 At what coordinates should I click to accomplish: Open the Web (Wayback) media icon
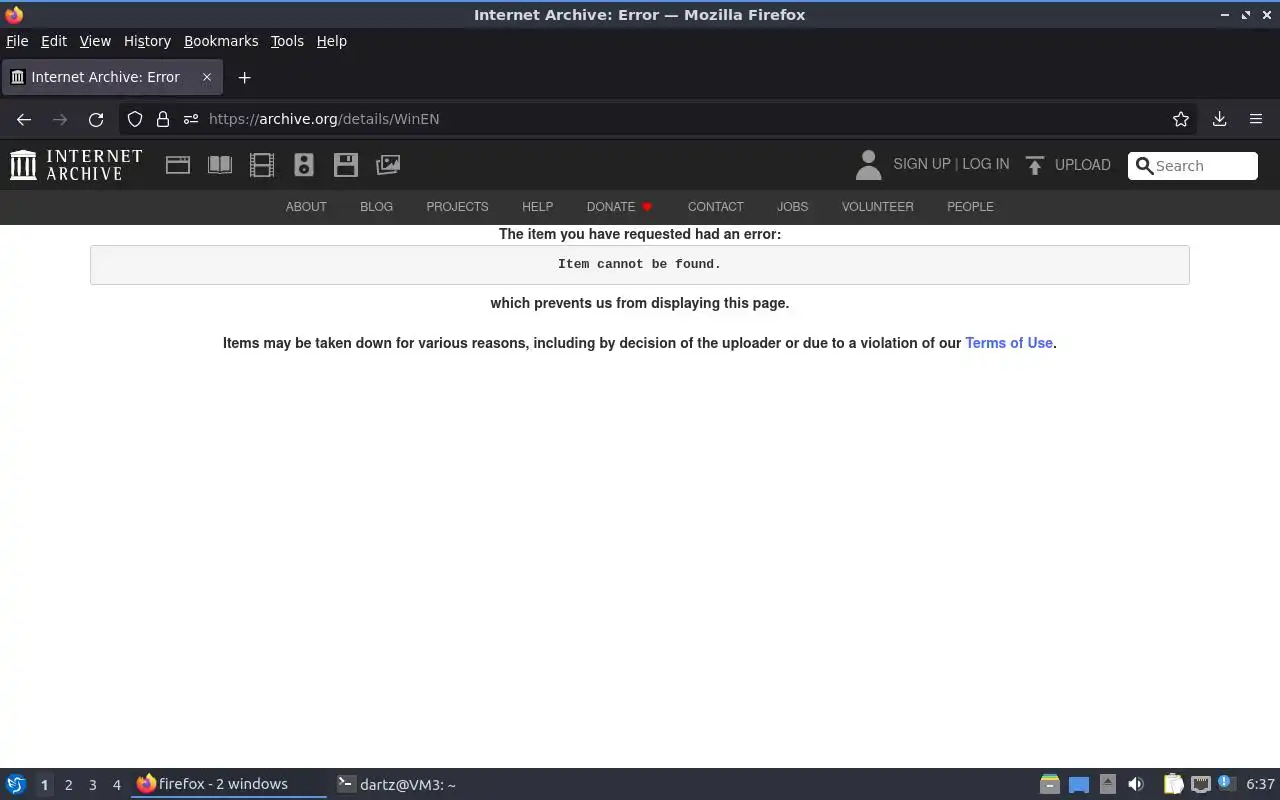(x=178, y=165)
